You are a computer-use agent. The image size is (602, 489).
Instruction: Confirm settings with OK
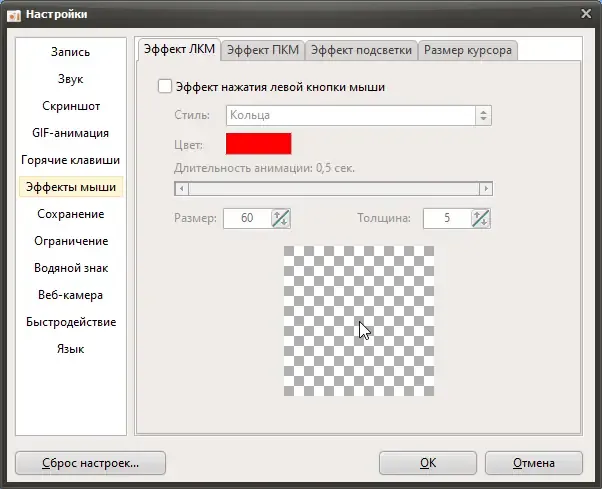pos(428,463)
